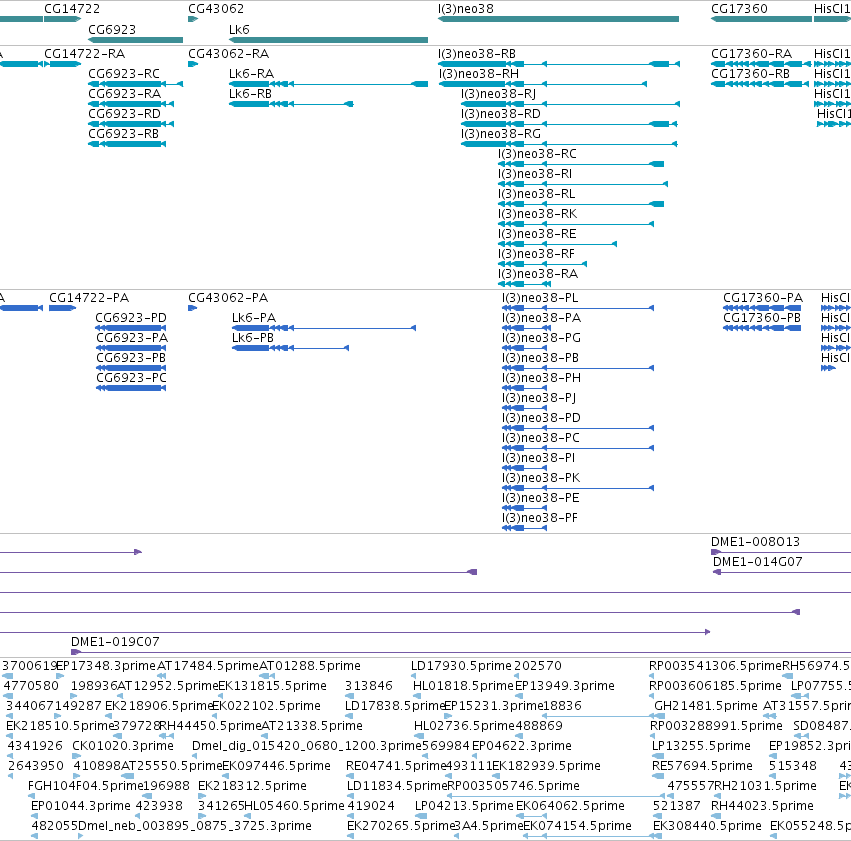
Task: Open protein l(3)neo38-PH
Action: tap(541, 378)
